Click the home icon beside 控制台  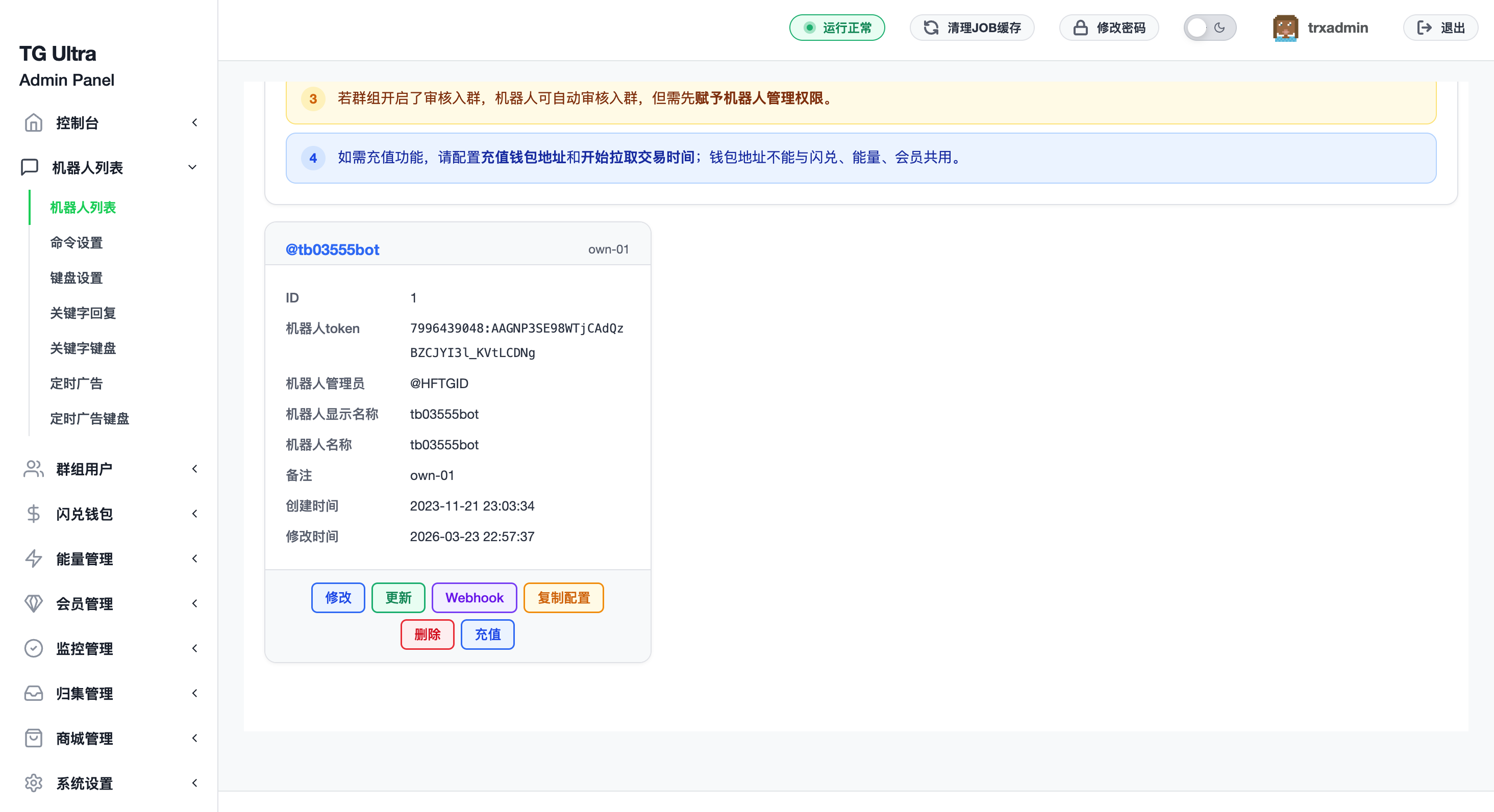[34, 122]
